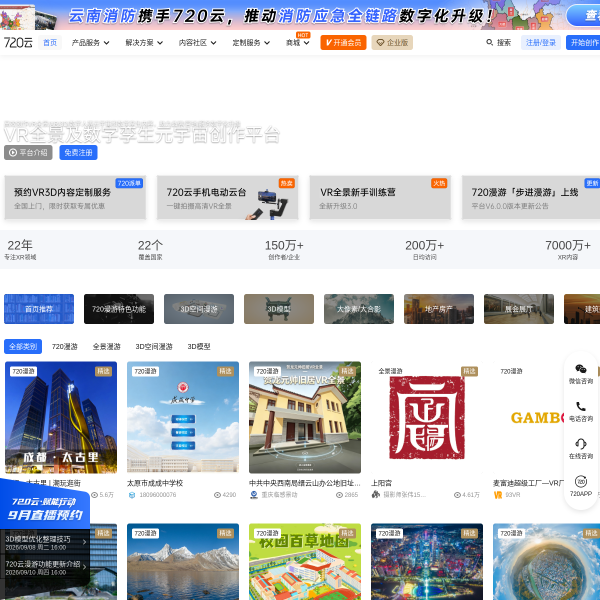Click the diamond icon in 企业版
600x600 pixels.
coord(380,43)
